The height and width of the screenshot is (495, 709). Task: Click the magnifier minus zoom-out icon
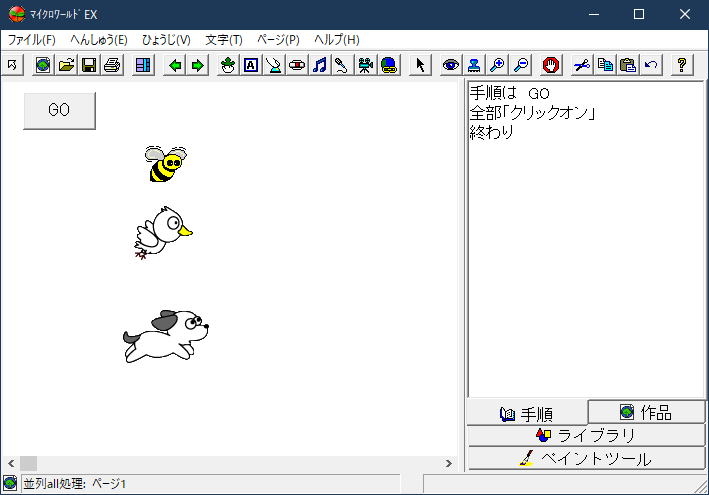point(521,65)
